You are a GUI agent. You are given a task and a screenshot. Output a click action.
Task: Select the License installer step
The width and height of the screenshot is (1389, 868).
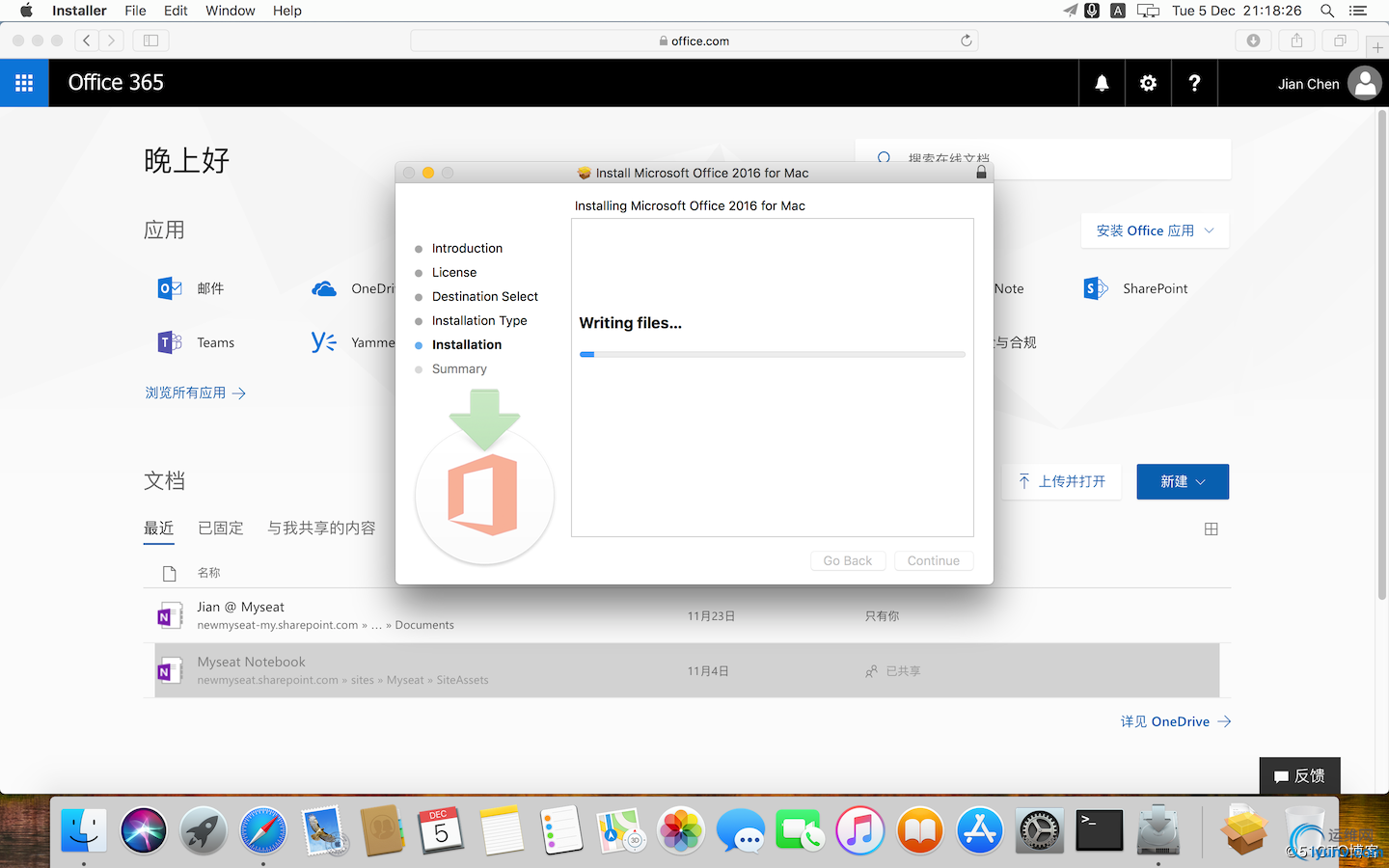pyautogui.click(x=454, y=272)
